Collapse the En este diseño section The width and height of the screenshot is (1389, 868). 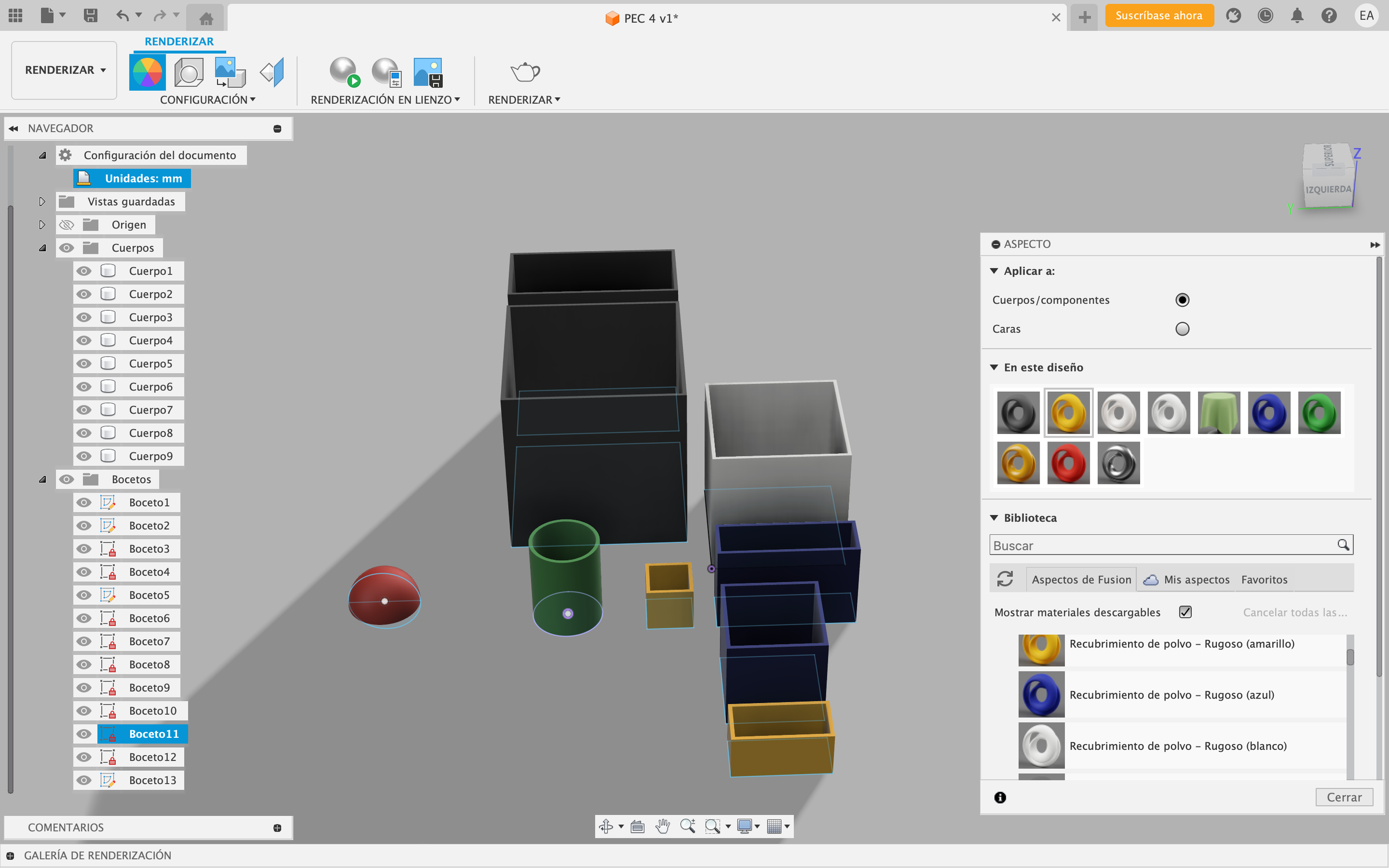pos(994,367)
